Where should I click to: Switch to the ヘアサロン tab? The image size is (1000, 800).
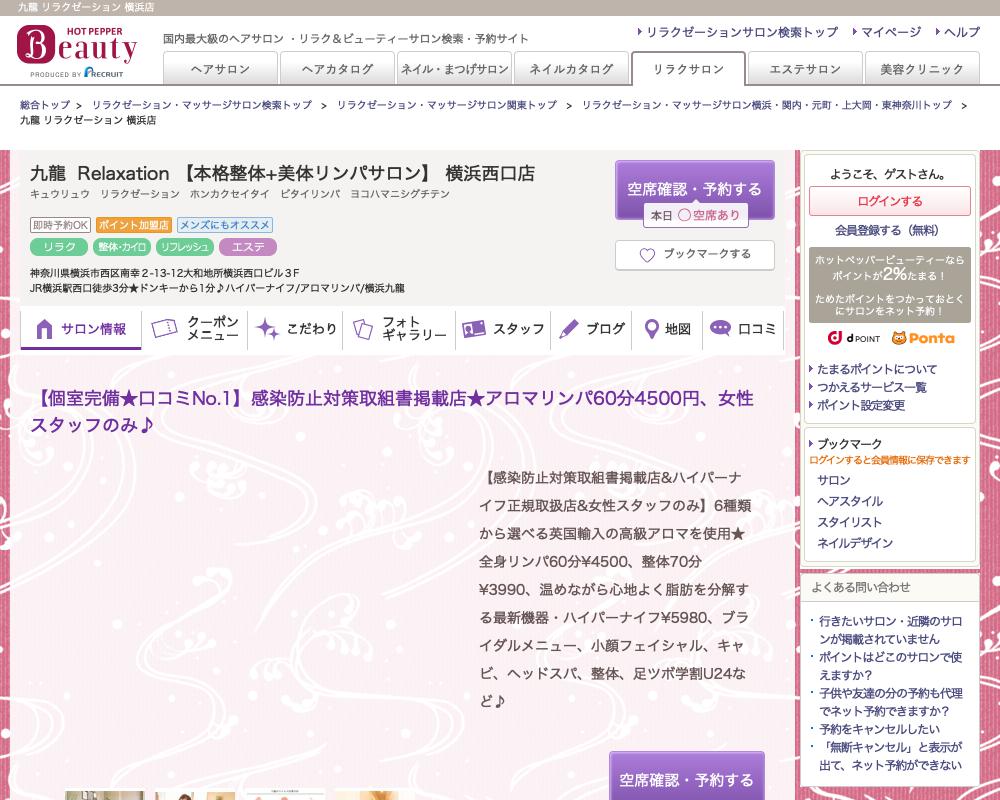[220, 69]
